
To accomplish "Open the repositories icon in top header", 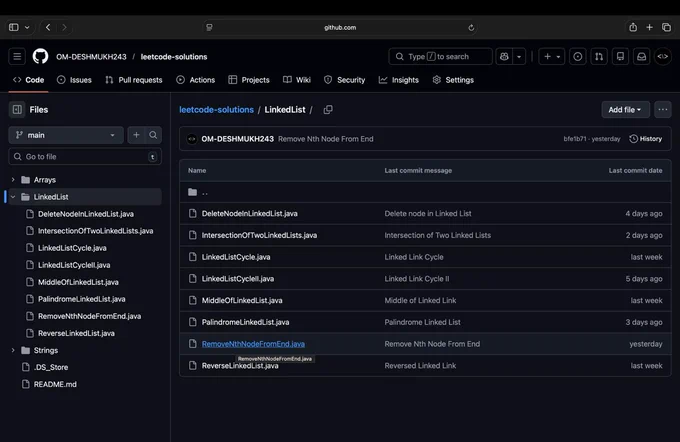I will click(620, 56).
